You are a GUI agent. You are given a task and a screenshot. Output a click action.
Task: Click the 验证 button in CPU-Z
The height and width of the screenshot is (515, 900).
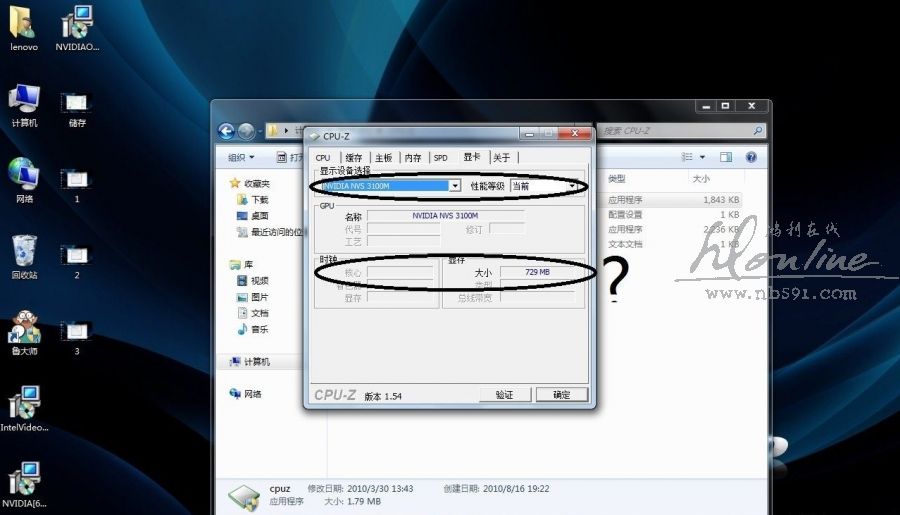(x=504, y=395)
